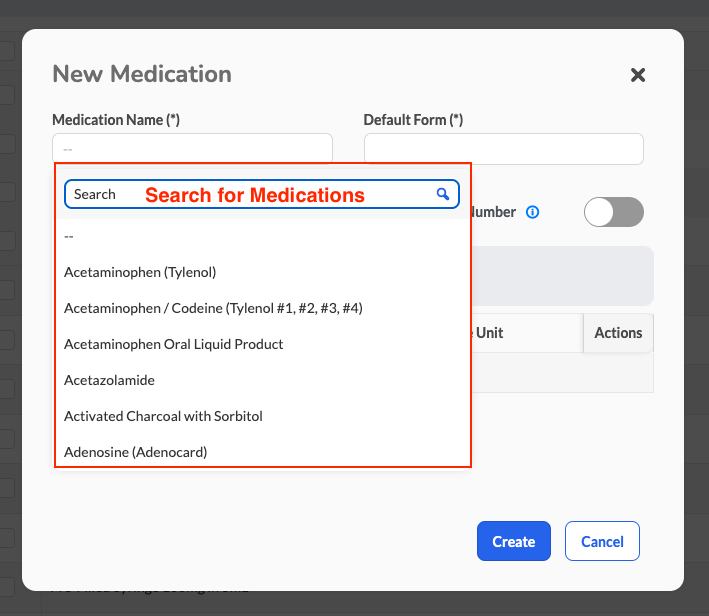Click inside the Search for Medications box
The width and height of the screenshot is (709, 616).
click(262, 194)
